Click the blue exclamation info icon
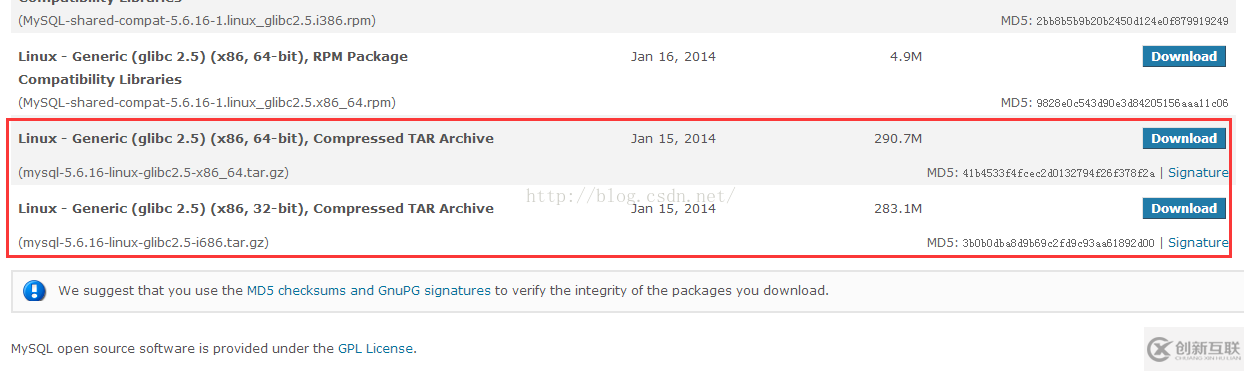Screen dimensions: 1244x371 (35, 291)
